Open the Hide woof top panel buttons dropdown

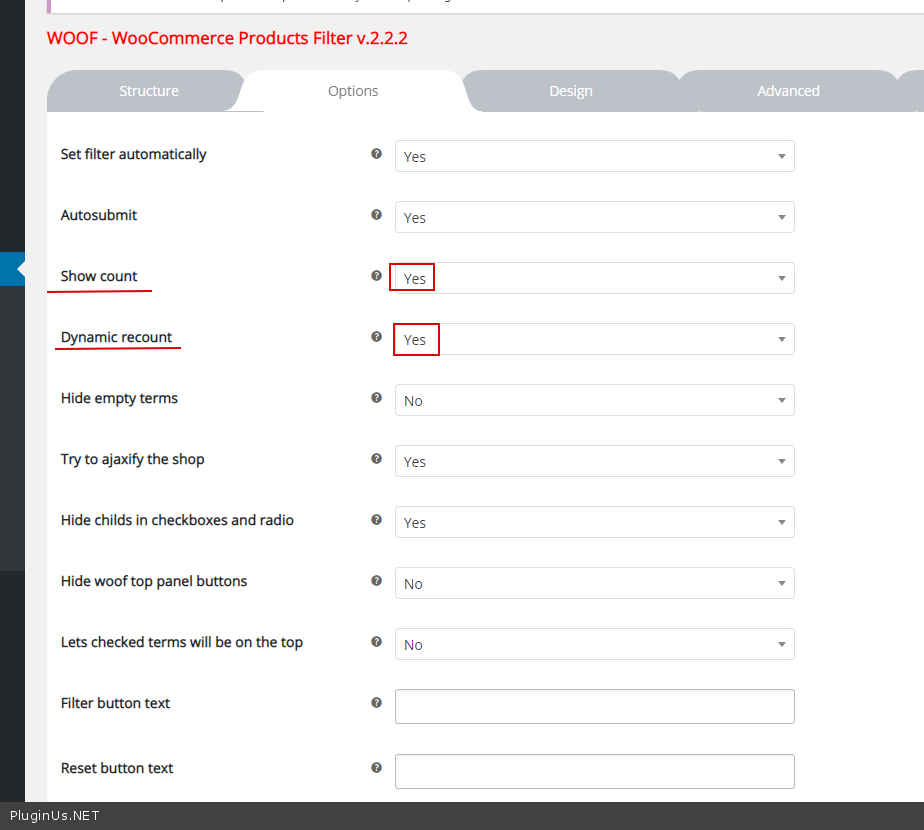[x=595, y=583]
